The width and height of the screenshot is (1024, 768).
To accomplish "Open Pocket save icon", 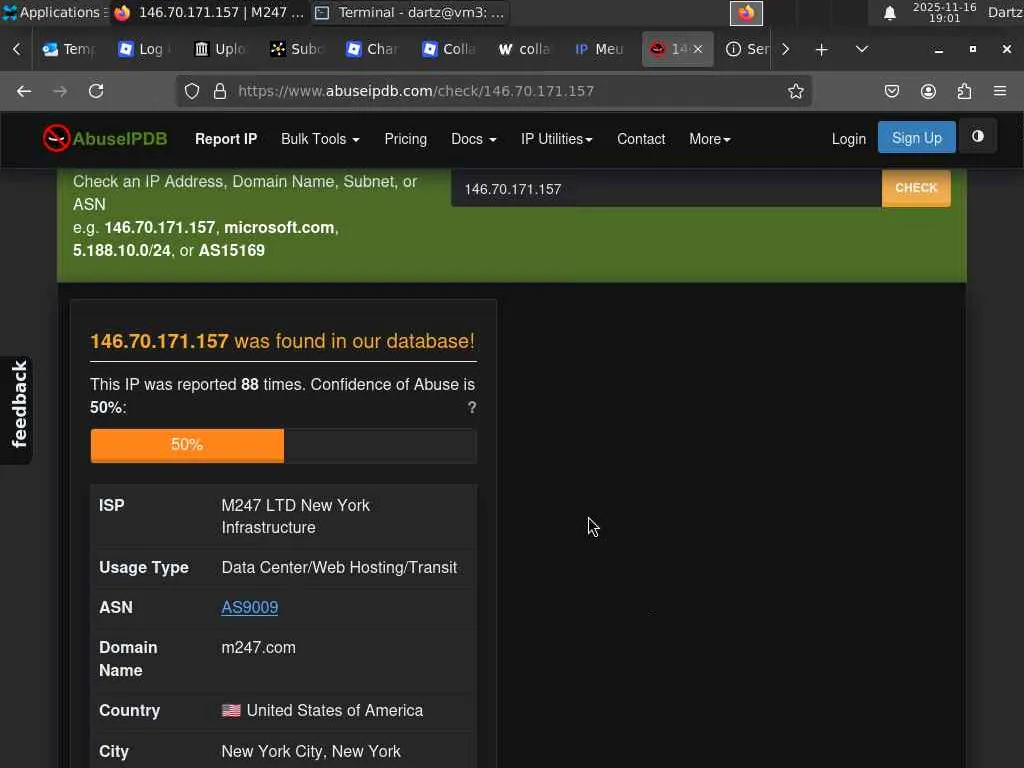I will coord(891,91).
